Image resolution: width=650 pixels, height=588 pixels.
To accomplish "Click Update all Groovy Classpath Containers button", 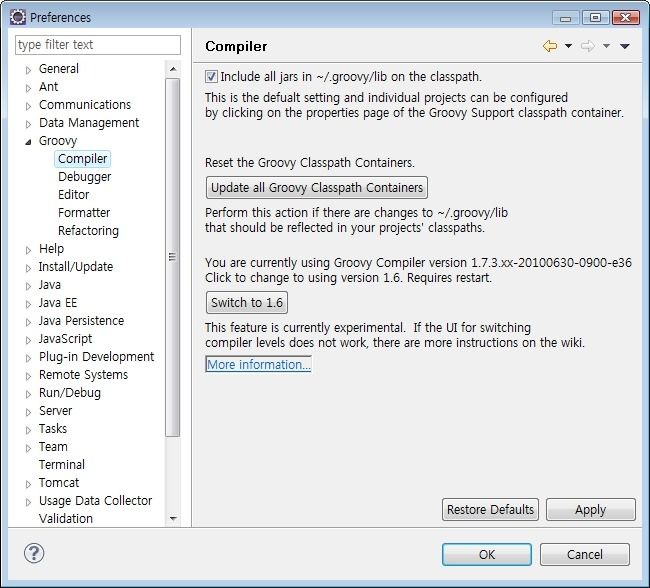I will point(317,187).
